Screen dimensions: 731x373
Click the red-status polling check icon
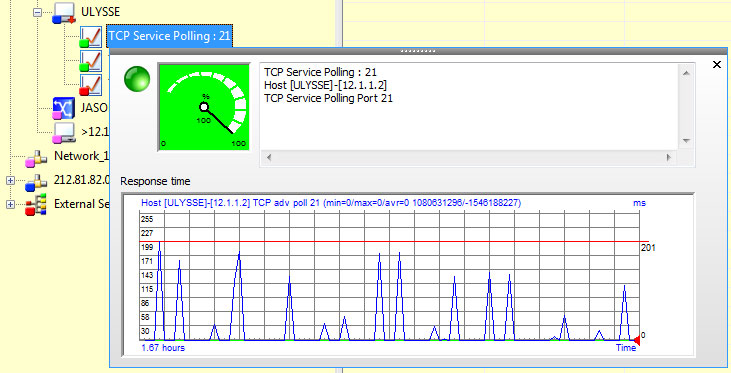click(x=91, y=84)
